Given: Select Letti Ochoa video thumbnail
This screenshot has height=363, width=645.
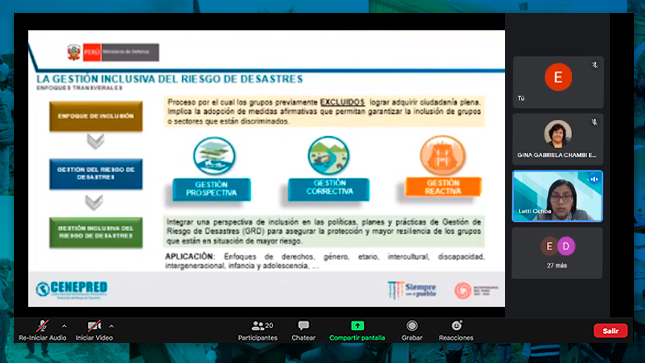Looking at the screenshot, I should [x=557, y=196].
